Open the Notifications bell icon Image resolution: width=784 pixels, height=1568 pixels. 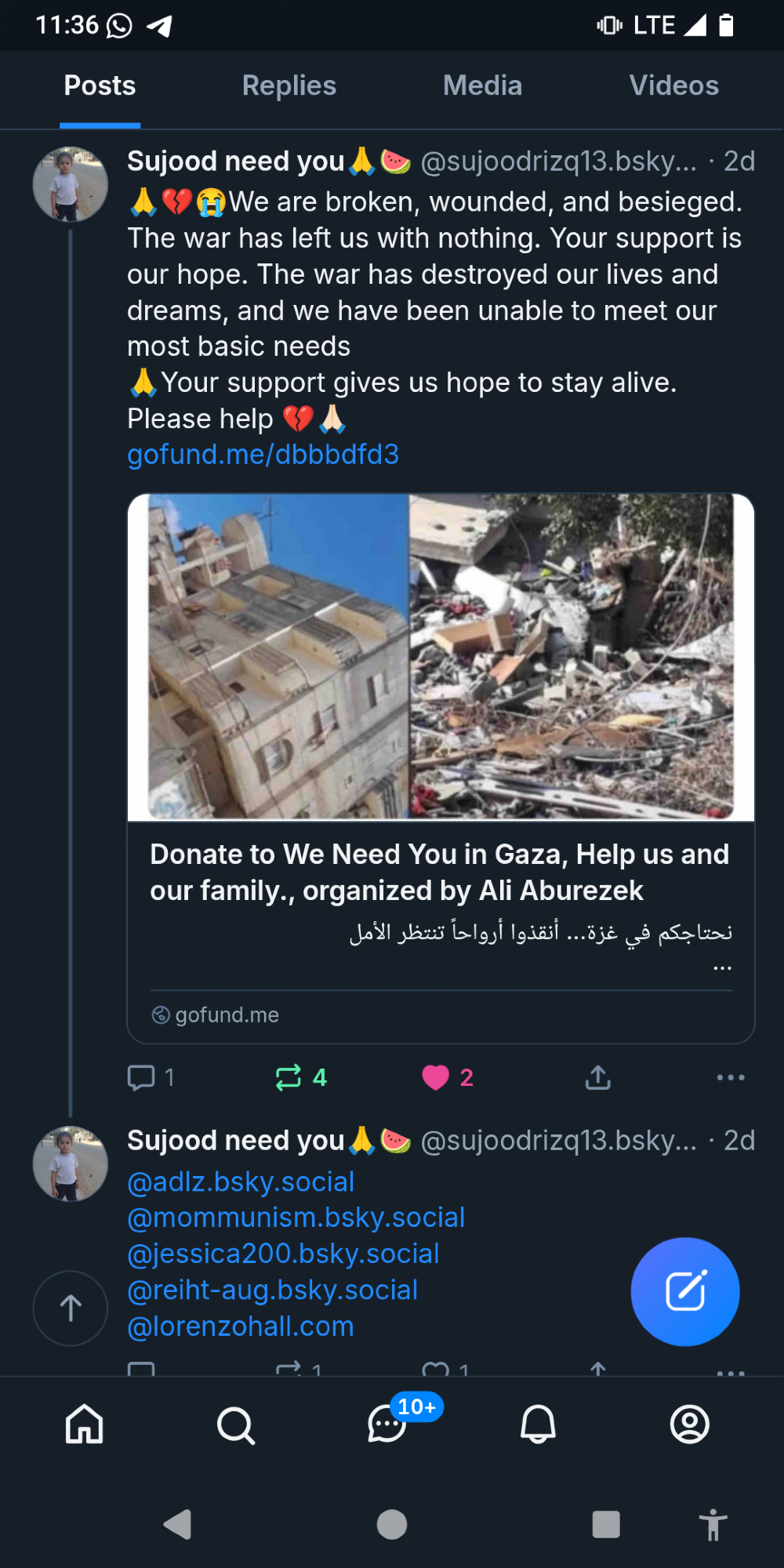click(538, 1424)
